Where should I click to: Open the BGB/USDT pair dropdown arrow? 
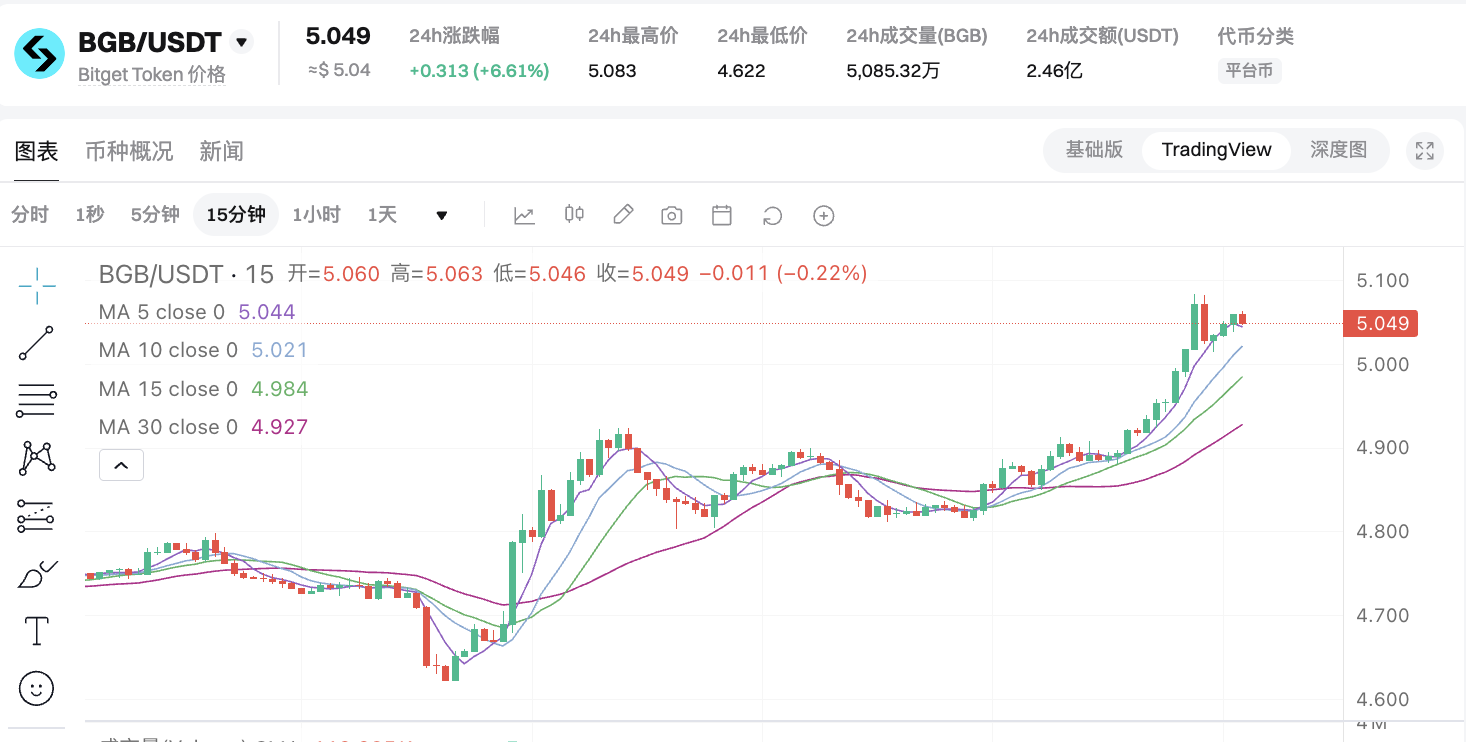[x=241, y=42]
